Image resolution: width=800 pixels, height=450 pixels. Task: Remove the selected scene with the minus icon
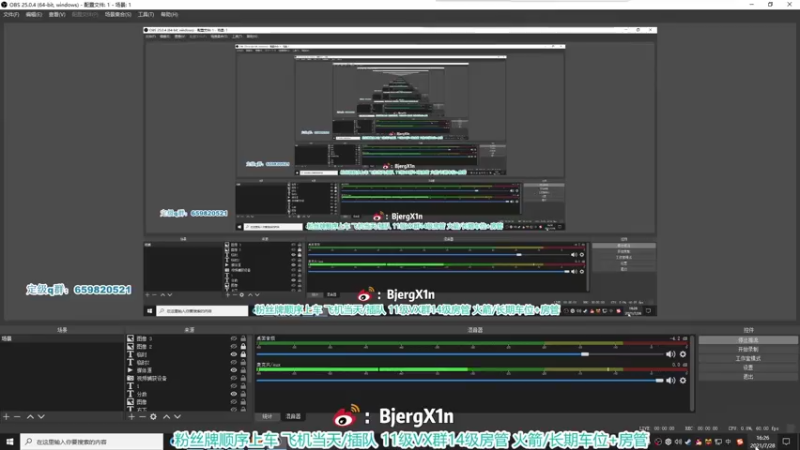[17, 417]
